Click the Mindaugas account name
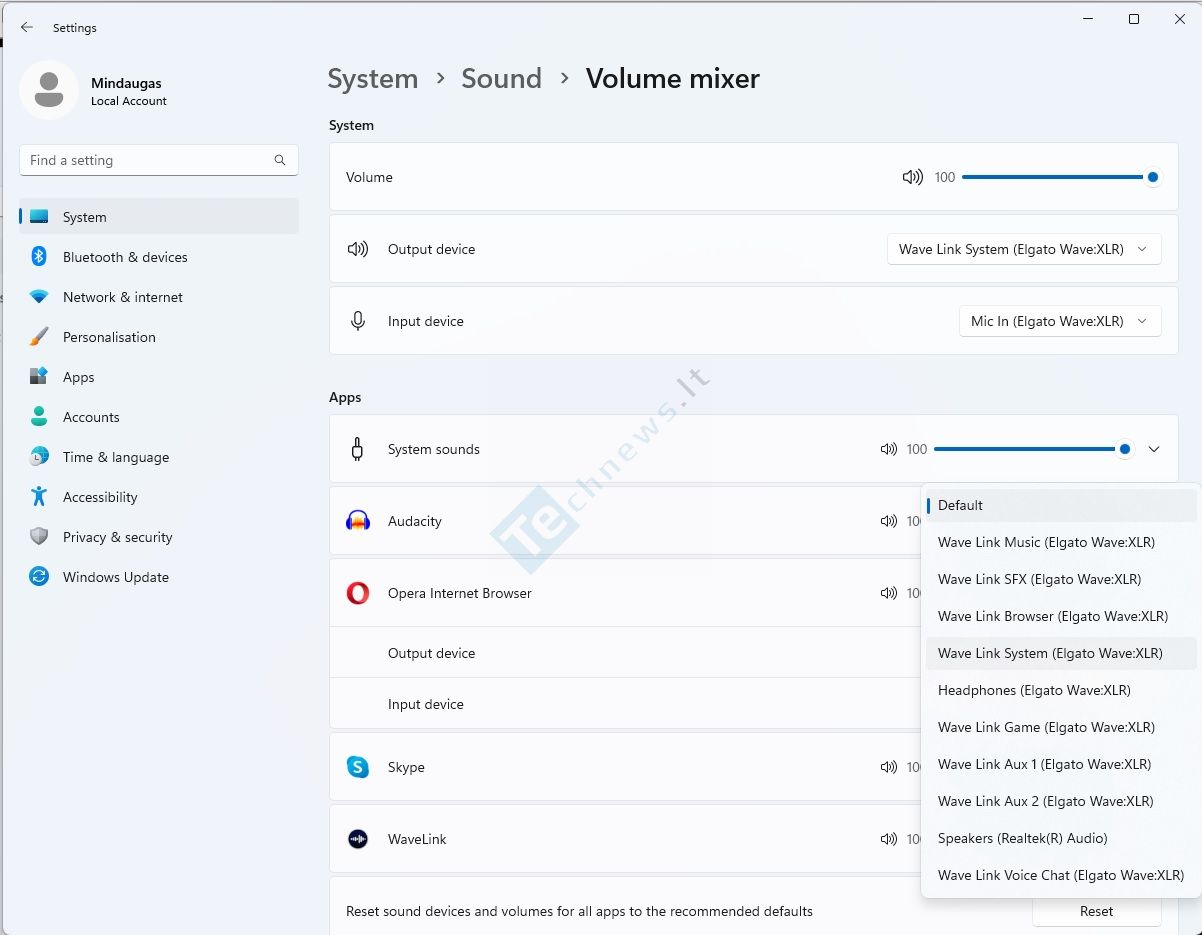 tap(126, 83)
